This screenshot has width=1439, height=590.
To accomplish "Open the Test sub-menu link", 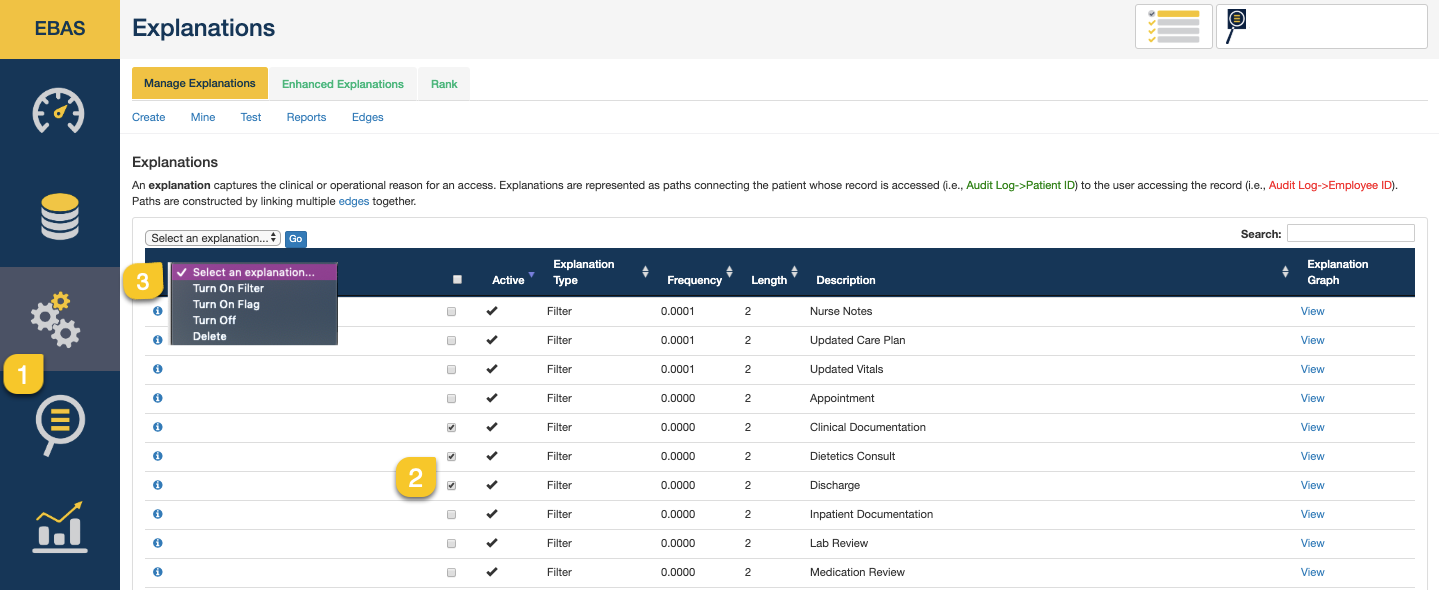I will 251,117.
